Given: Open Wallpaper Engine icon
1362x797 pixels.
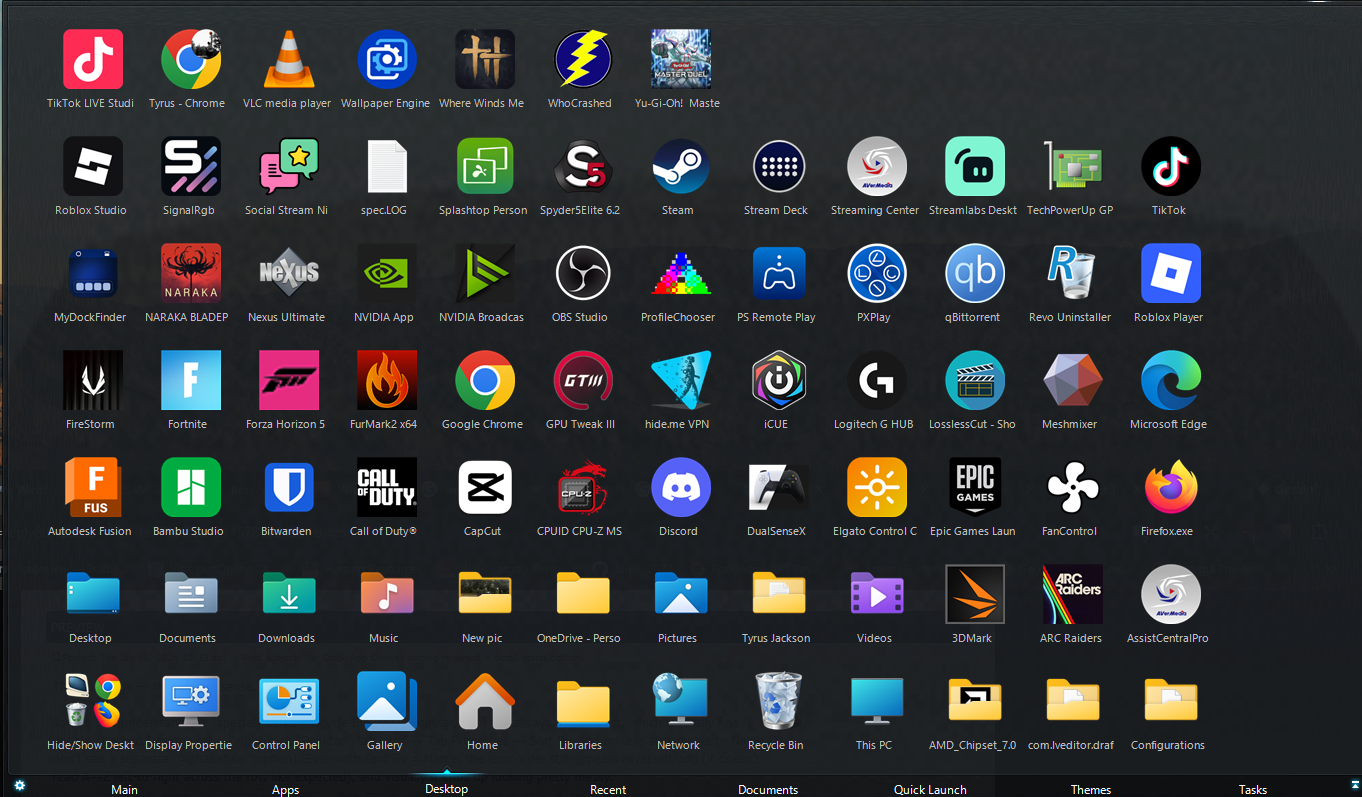Looking at the screenshot, I should point(385,60).
